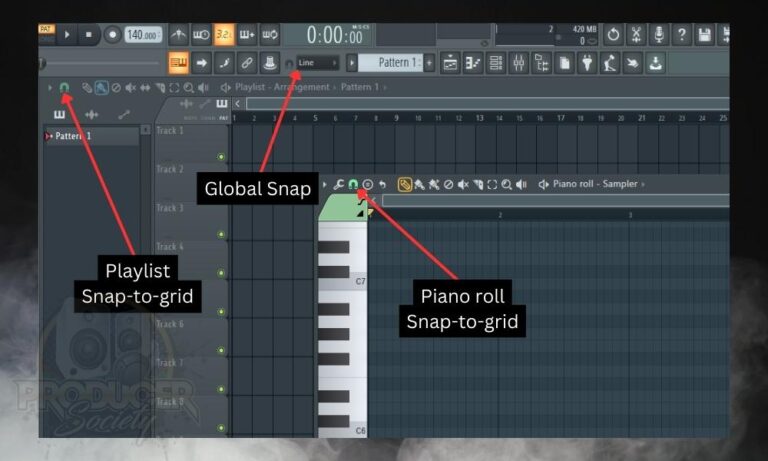Open the piano roll tool wrench menu
Image resolution: width=768 pixels, height=461 pixels.
338,184
